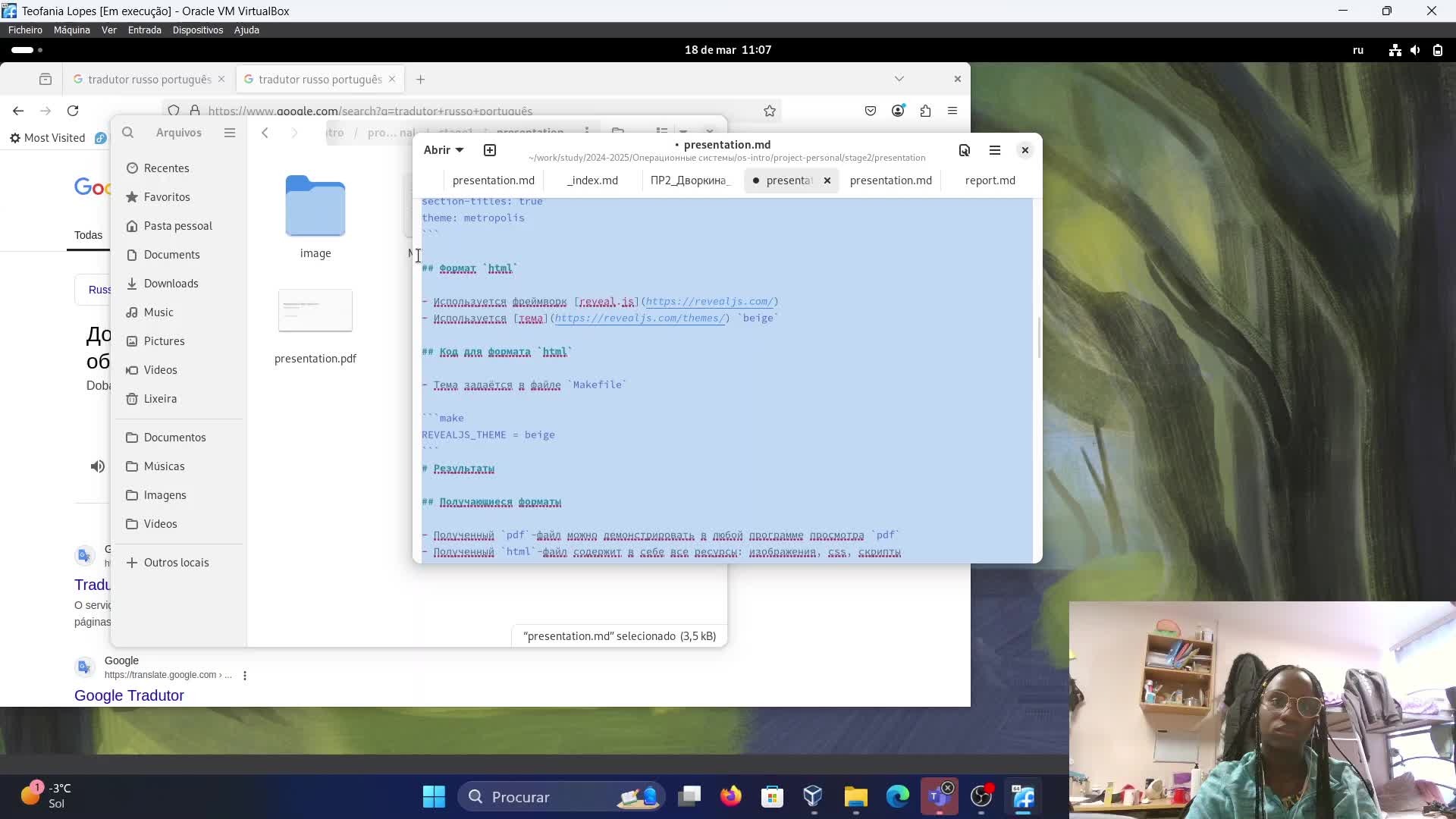Open the revealjs.com/themes link in the editor
This screenshot has height=819, width=1456.
click(x=639, y=318)
